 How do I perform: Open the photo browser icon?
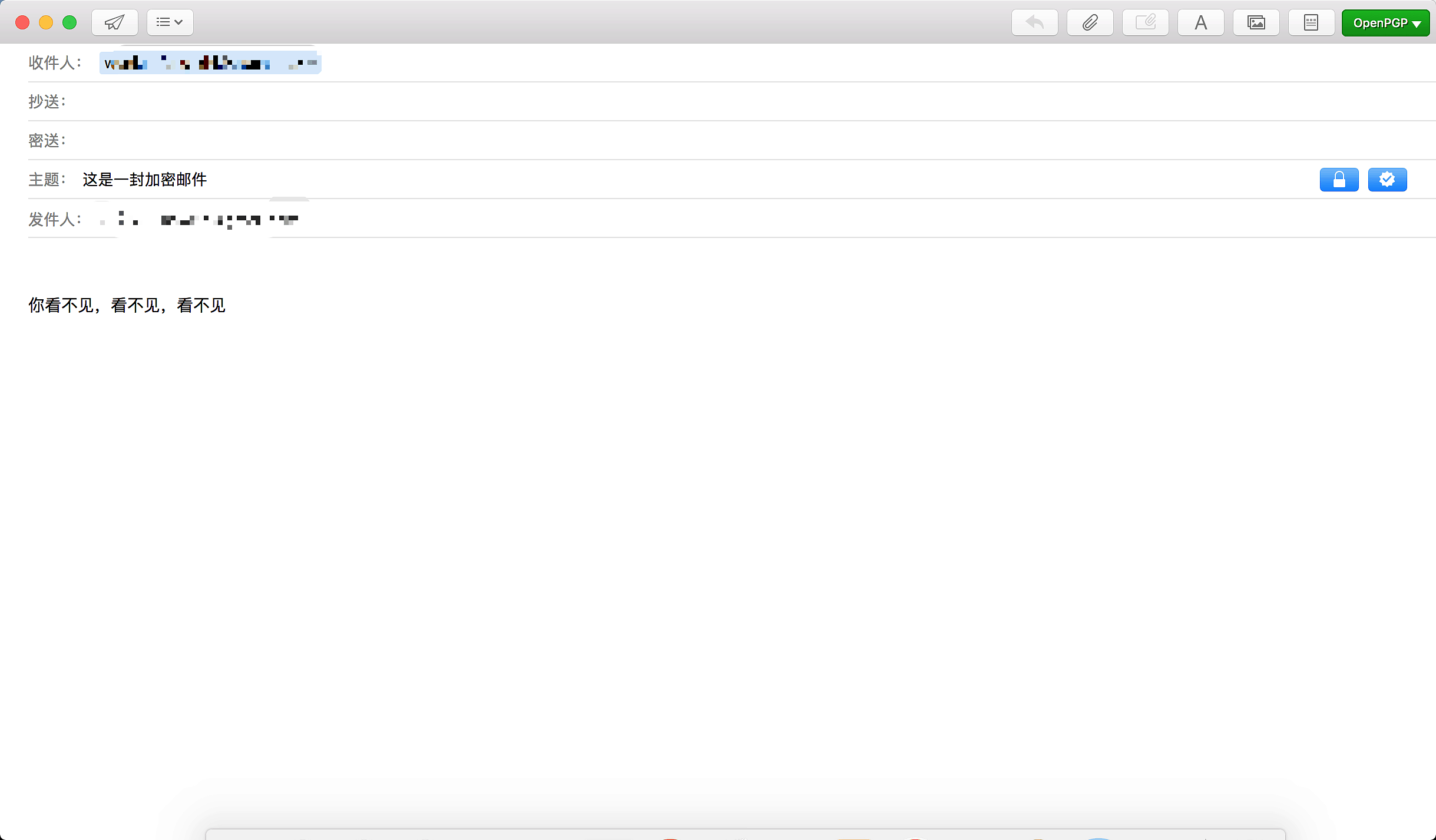coord(1256,23)
